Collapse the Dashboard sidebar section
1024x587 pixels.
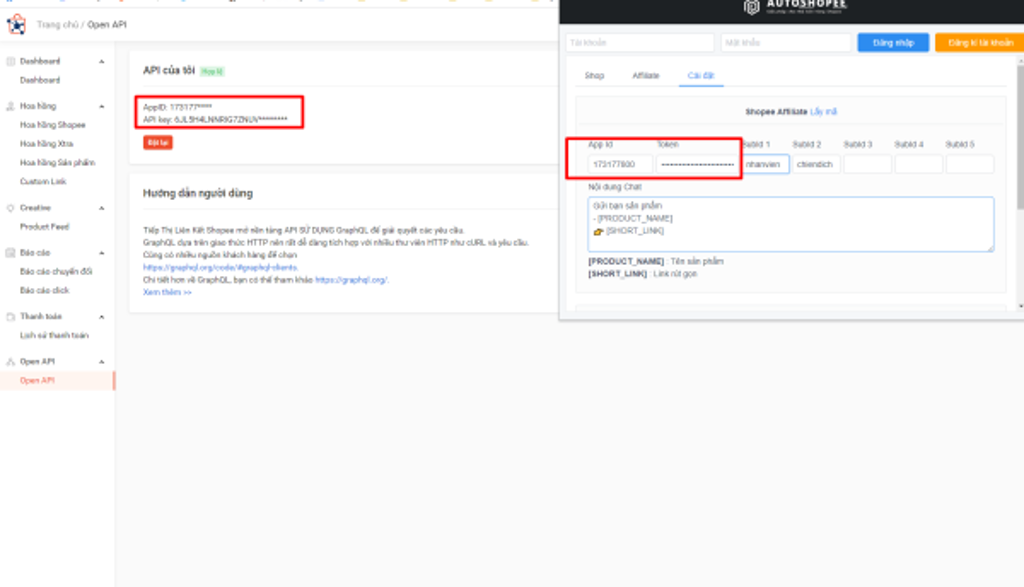101,62
